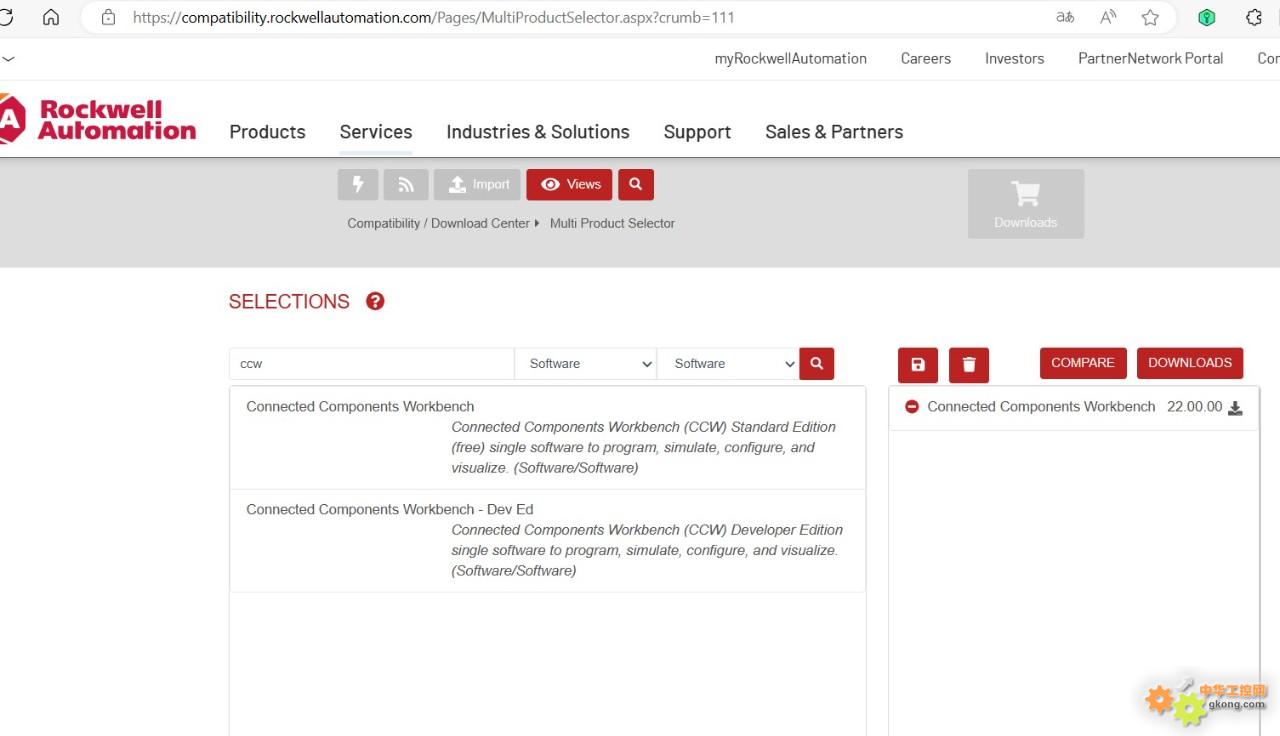Delete selections with the trash icon
This screenshot has height=736, width=1280.
click(969, 365)
